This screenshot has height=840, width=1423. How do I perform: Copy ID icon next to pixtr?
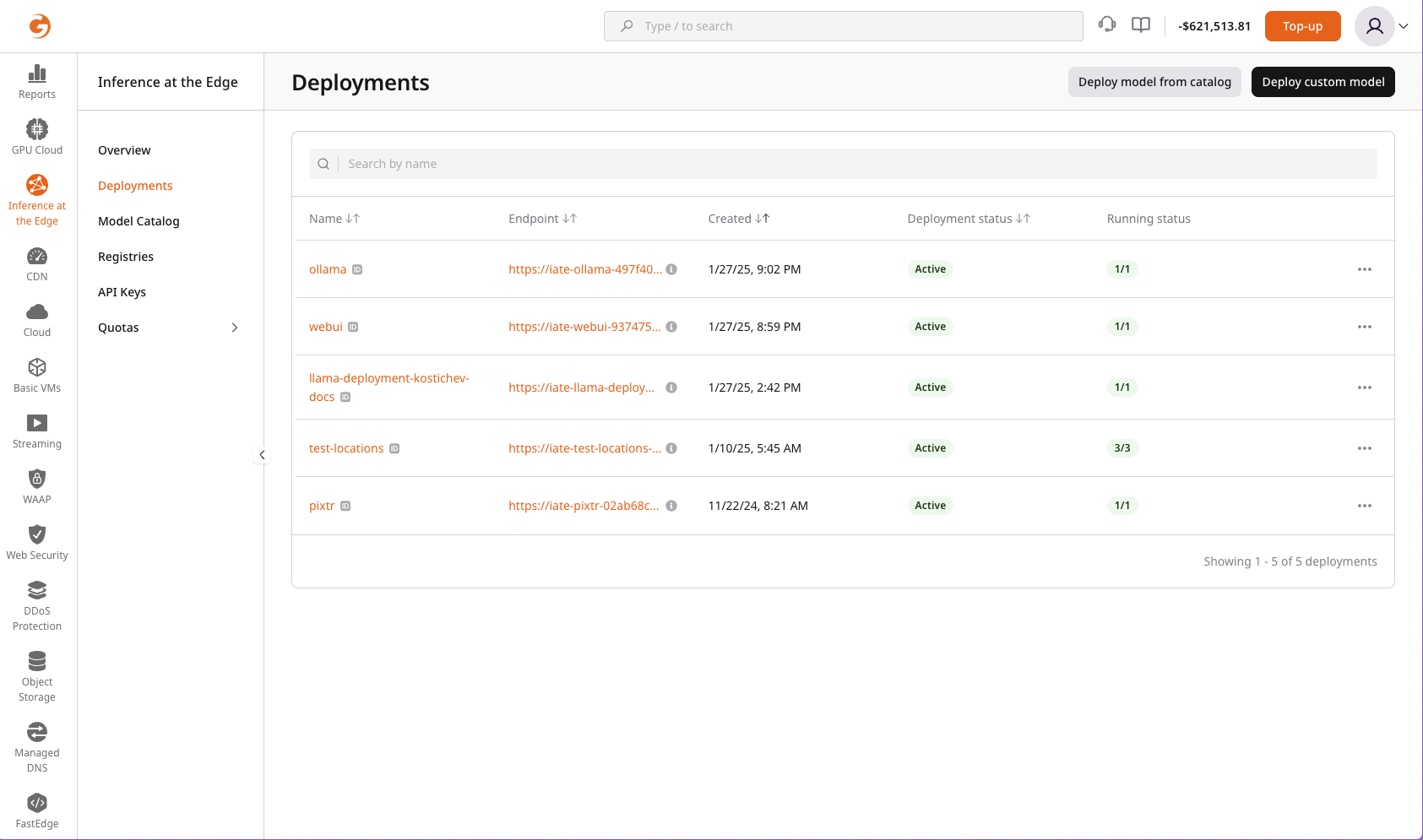coord(345,506)
